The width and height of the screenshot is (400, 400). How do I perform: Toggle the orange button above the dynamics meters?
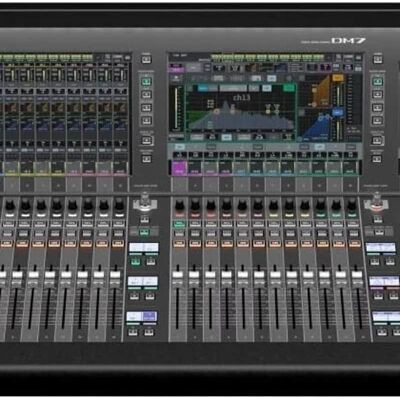[338, 78]
